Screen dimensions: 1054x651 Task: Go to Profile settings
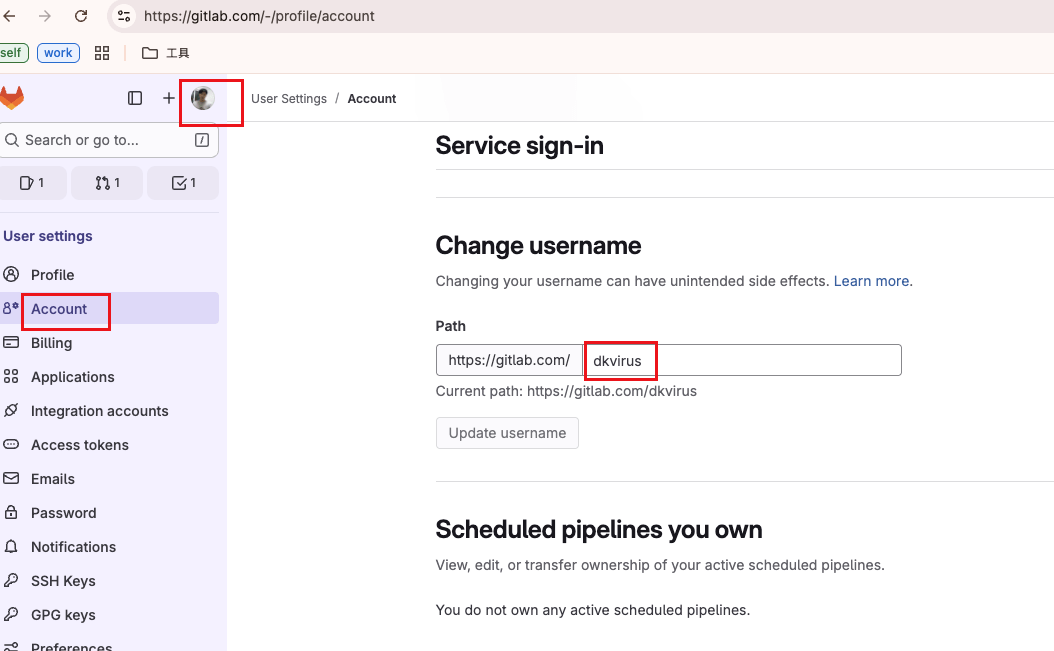52,275
